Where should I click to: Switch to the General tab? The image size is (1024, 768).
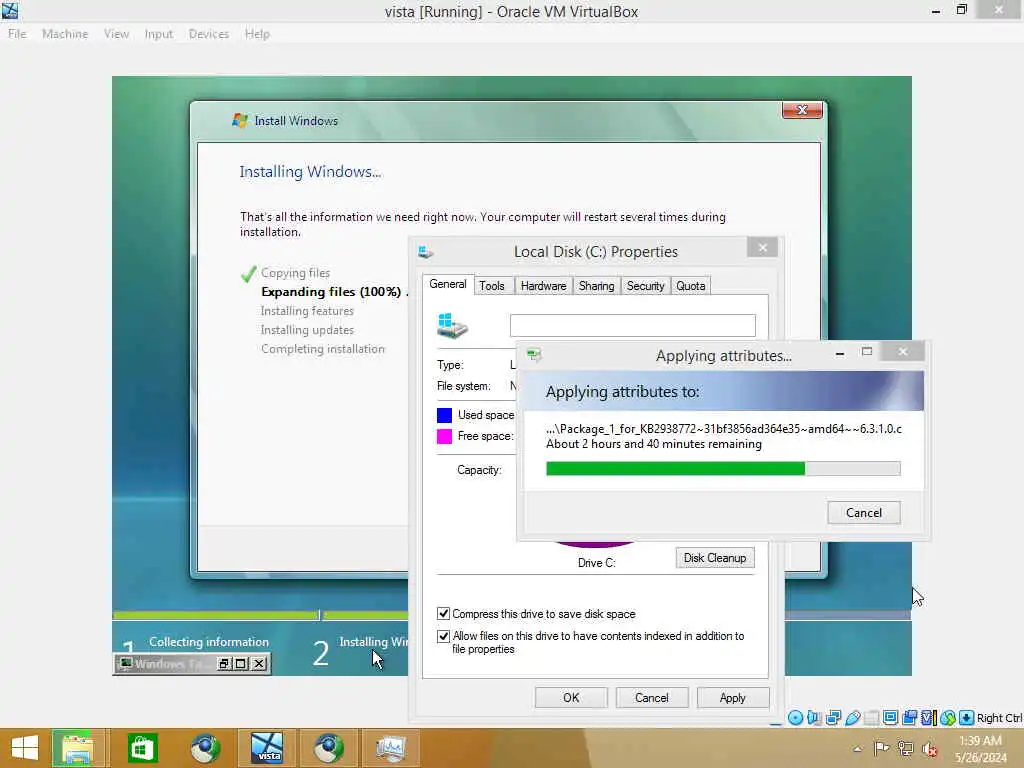pos(448,284)
